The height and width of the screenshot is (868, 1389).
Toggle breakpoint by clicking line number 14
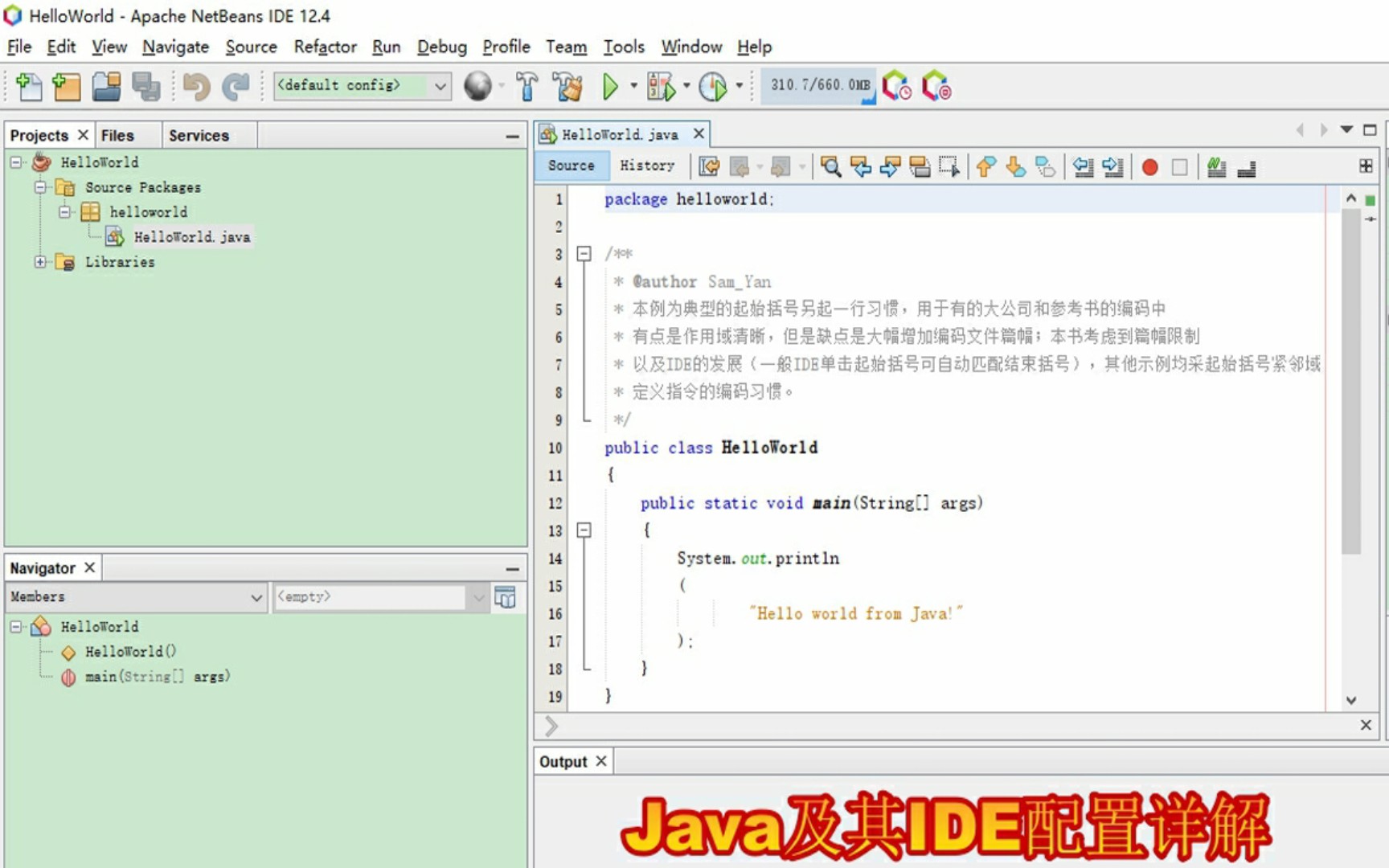pyautogui.click(x=554, y=559)
